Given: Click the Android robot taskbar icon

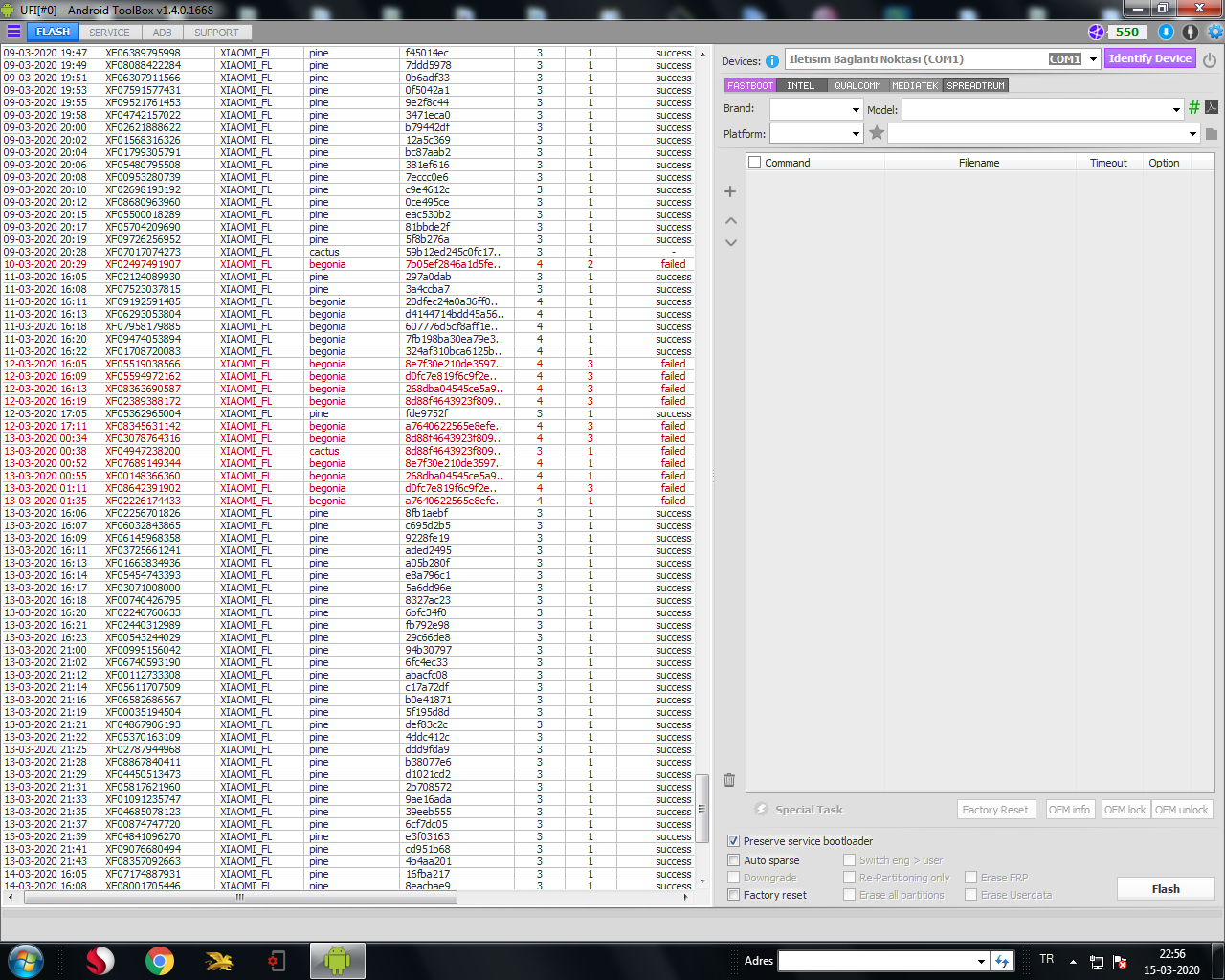Looking at the screenshot, I should pos(337,960).
